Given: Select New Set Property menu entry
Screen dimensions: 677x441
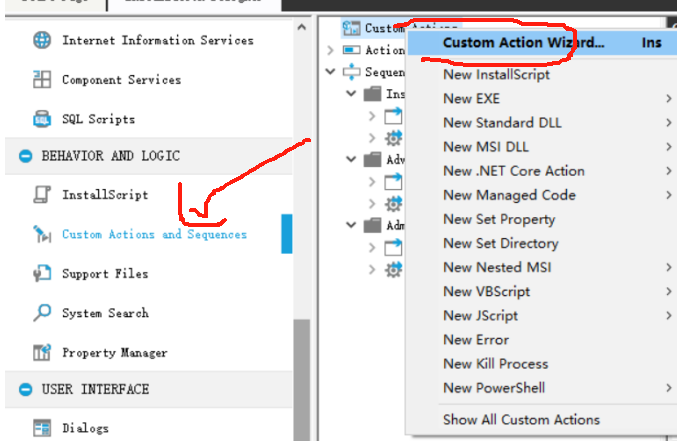Looking at the screenshot, I should coord(542,219).
